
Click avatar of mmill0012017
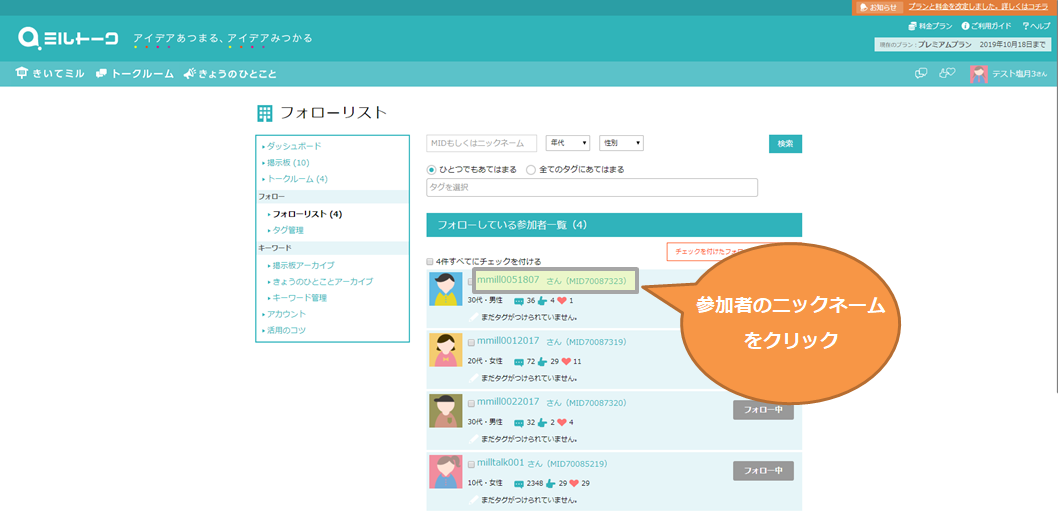tap(445, 349)
